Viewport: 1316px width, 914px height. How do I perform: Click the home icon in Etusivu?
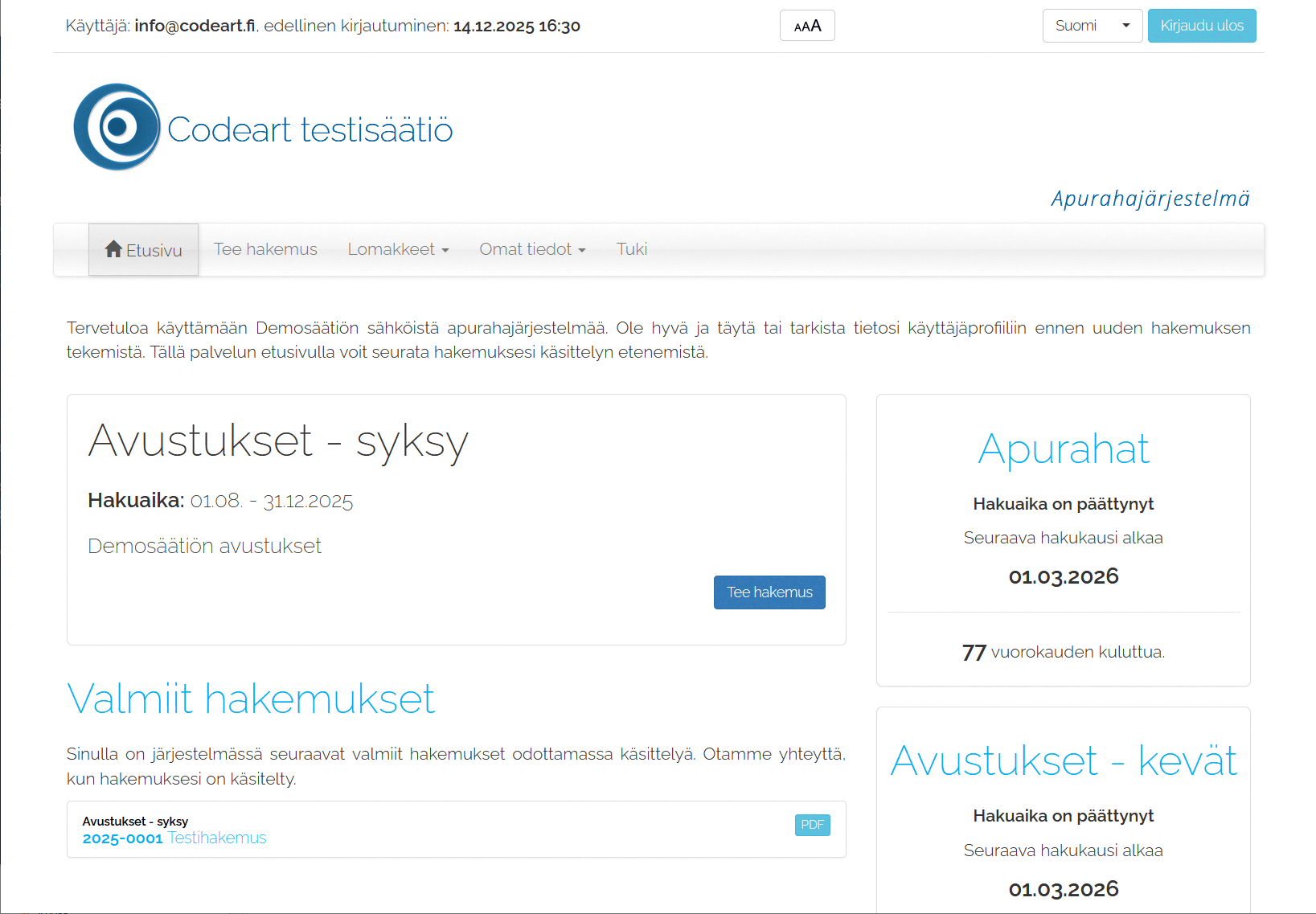click(x=113, y=249)
